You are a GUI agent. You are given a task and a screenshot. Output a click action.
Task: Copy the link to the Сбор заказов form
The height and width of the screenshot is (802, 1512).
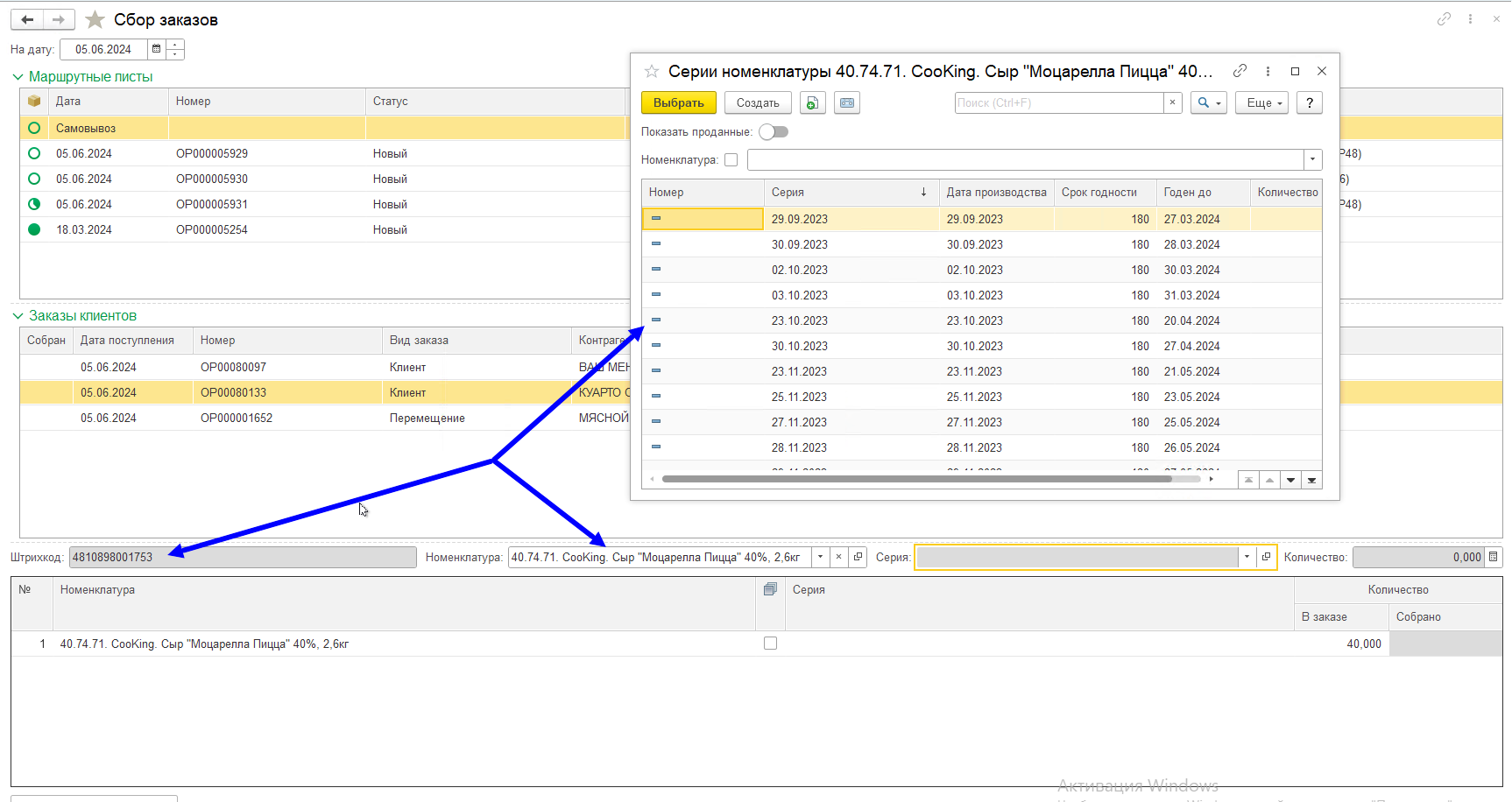(x=1444, y=18)
